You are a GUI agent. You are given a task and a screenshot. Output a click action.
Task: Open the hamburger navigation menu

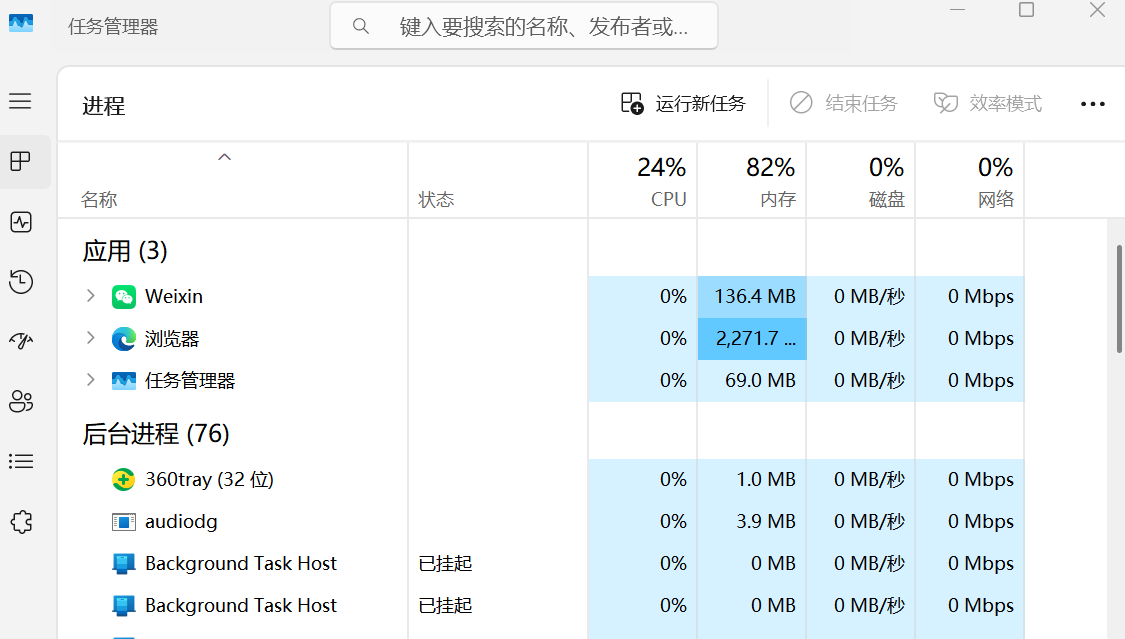[x=20, y=101]
